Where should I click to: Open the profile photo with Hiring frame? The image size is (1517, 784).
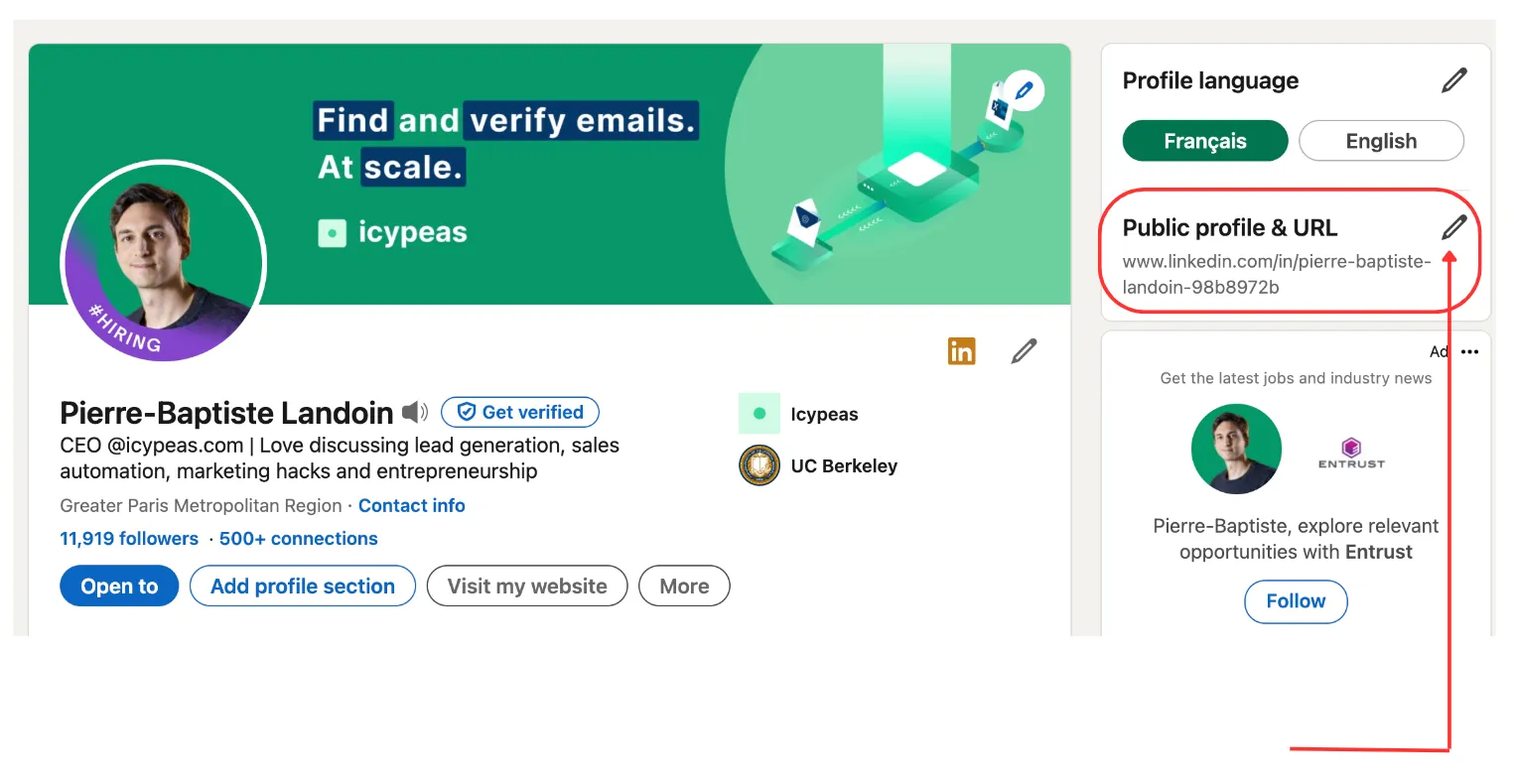click(x=164, y=262)
